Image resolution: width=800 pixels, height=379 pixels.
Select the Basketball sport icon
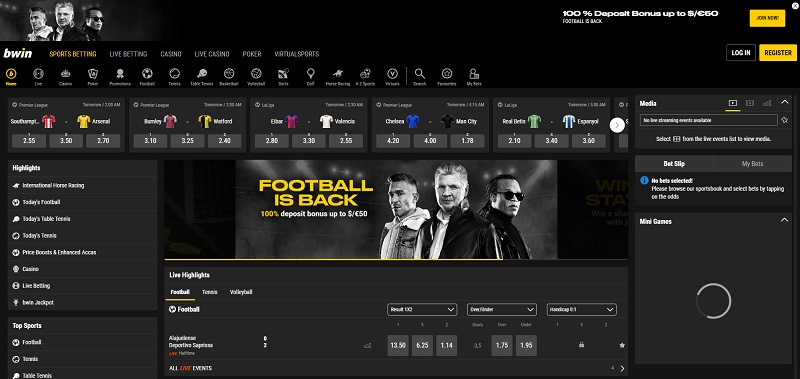click(229, 77)
